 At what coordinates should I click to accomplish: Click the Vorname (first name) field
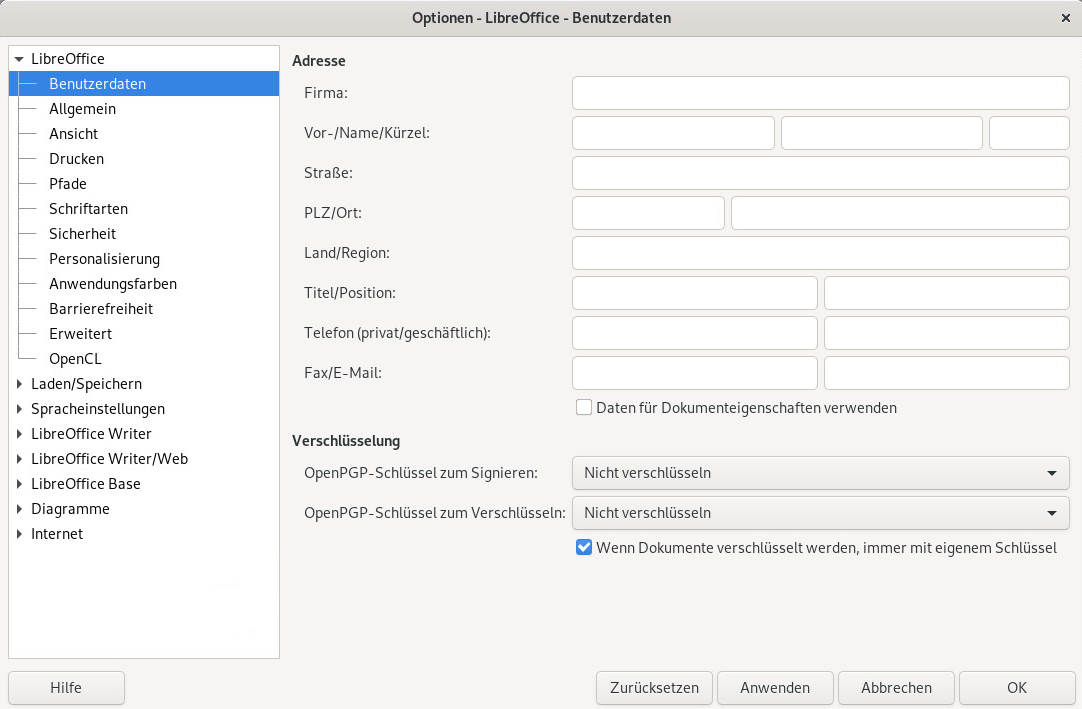click(673, 133)
